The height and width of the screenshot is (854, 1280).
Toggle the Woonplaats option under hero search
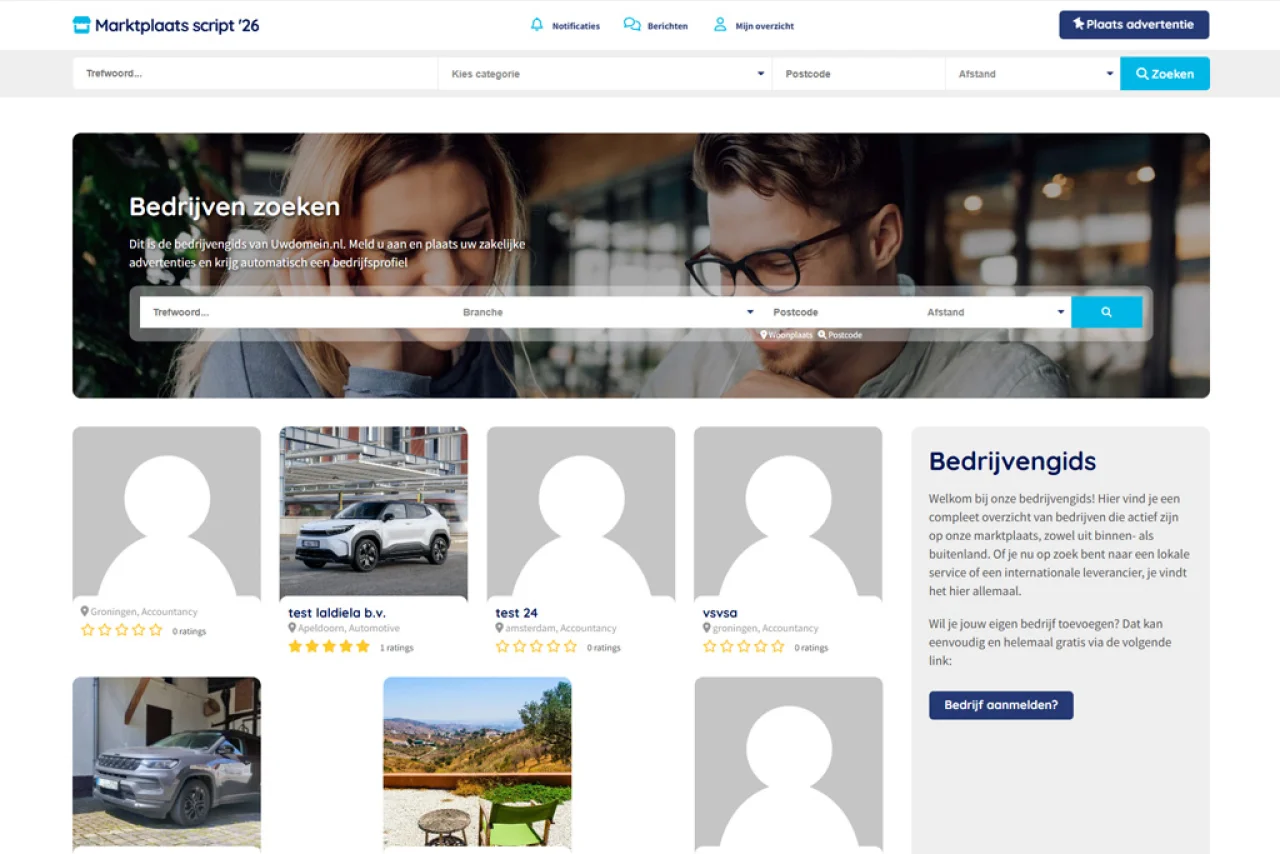point(789,334)
